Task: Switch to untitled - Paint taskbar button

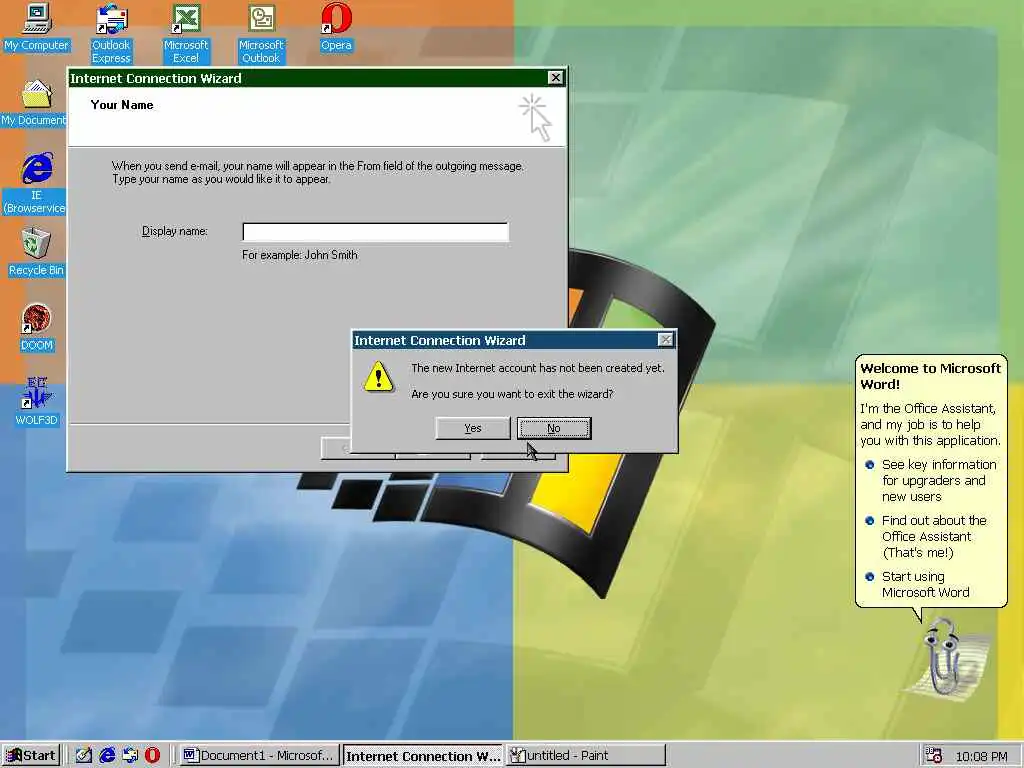Action: 586,756
